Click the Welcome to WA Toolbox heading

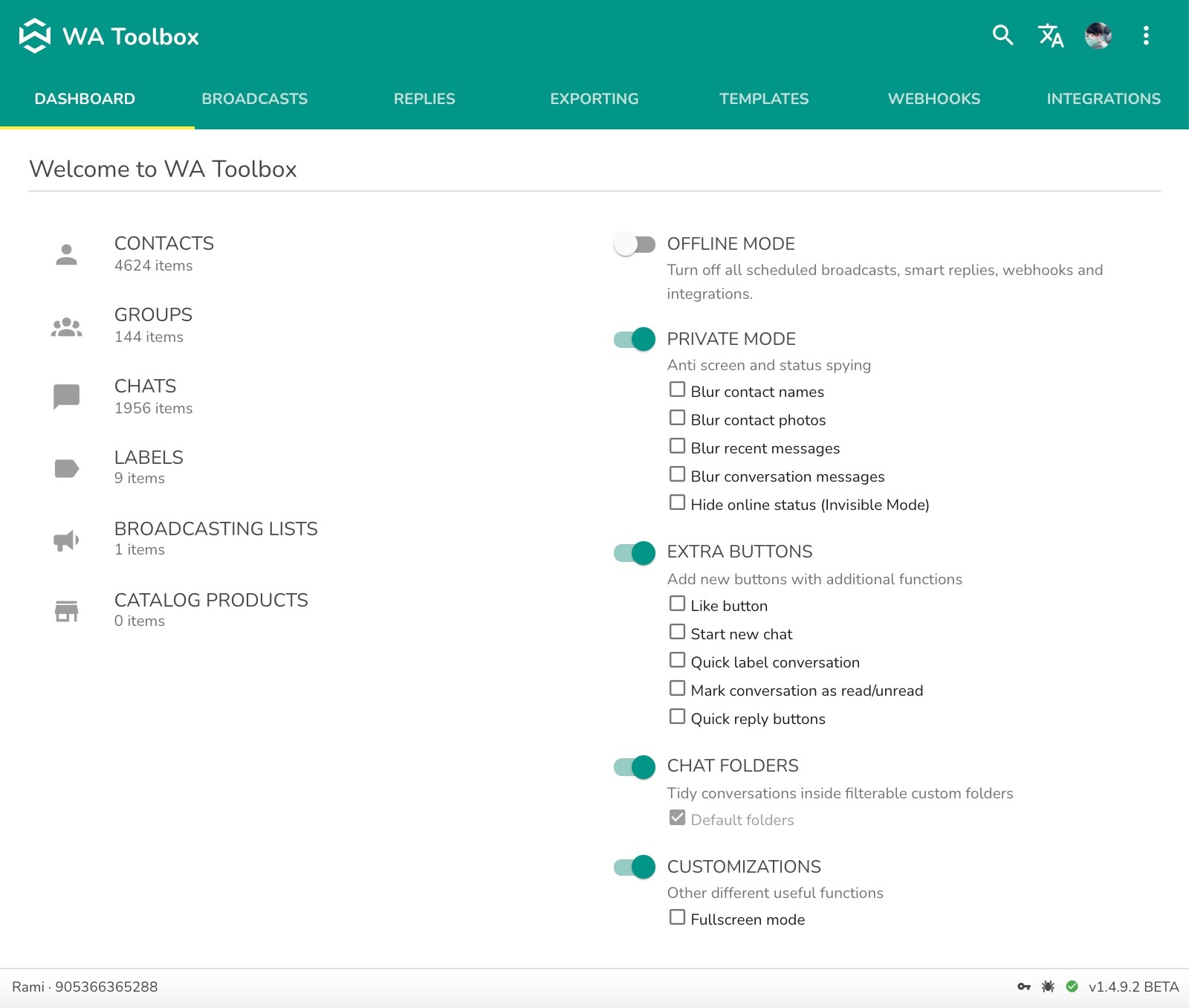(163, 169)
